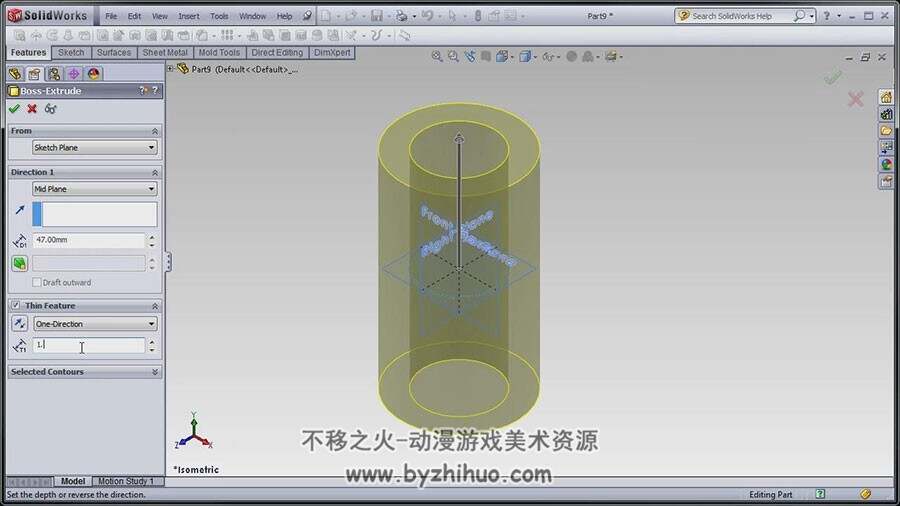Switch to the Surfaces tab
The width and height of the screenshot is (900, 506).
tap(114, 52)
